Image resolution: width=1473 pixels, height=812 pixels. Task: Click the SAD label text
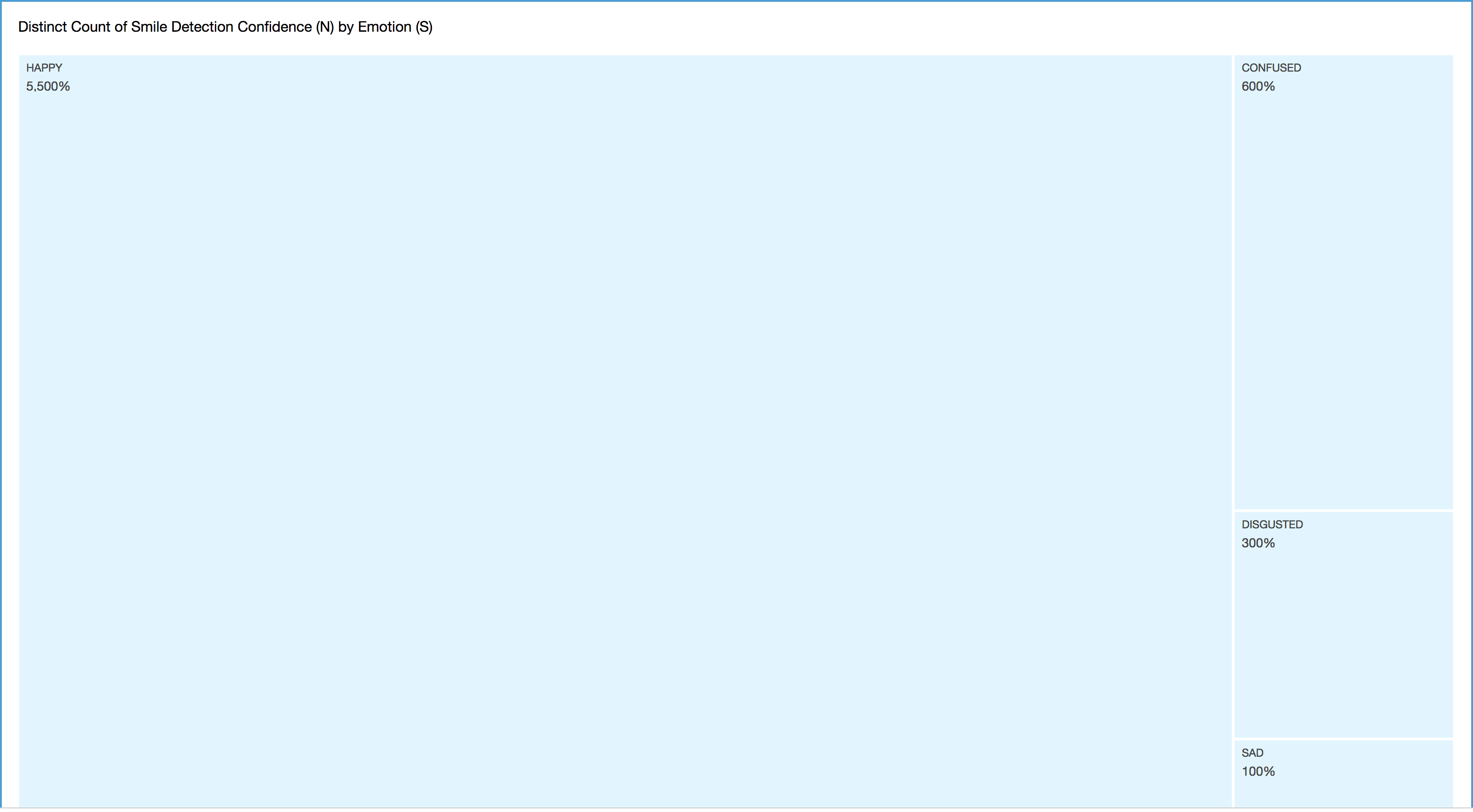point(1252,753)
